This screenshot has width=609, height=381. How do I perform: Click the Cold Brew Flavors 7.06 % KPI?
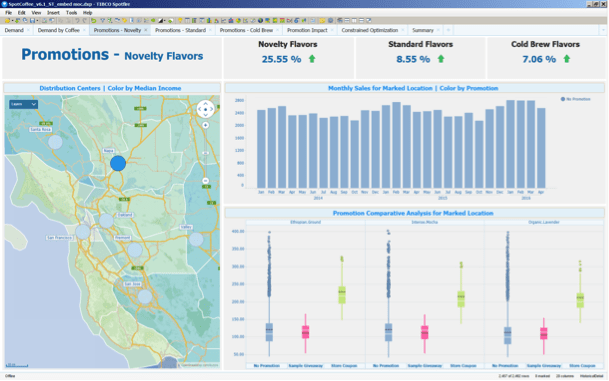coord(546,59)
